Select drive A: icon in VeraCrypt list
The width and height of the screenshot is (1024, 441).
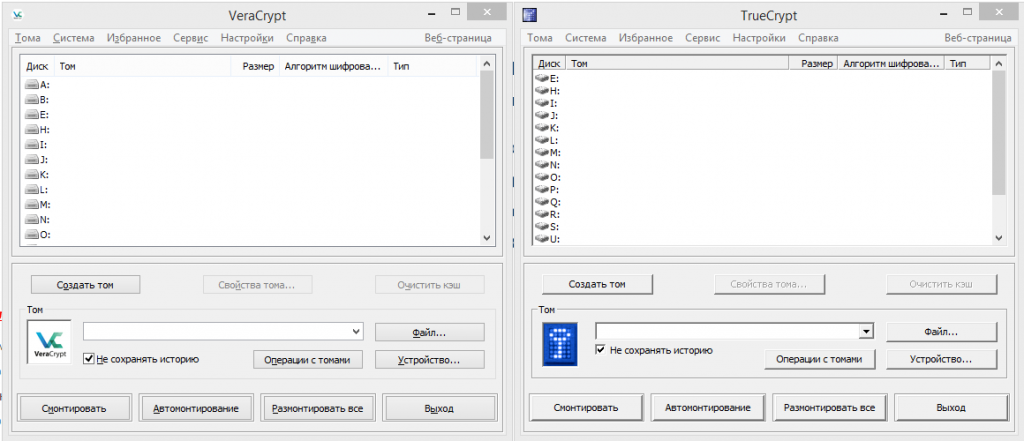(x=31, y=85)
